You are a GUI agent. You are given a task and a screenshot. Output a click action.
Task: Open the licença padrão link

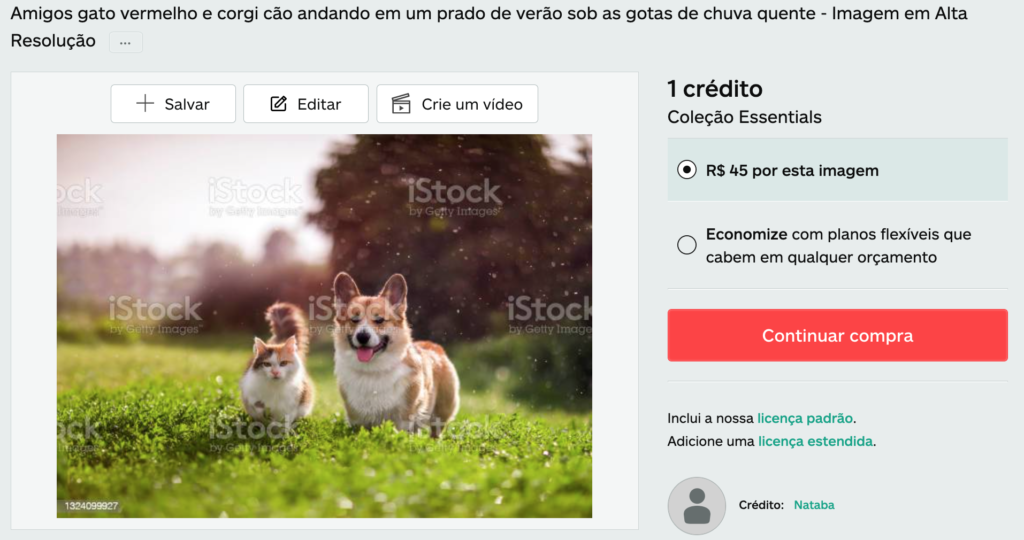coord(805,418)
